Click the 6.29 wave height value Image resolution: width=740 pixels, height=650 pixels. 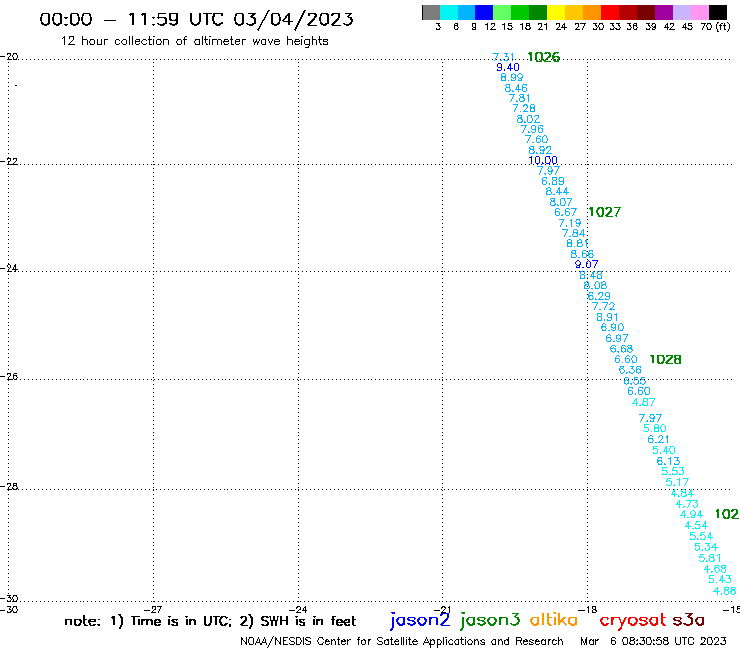tap(599, 296)
